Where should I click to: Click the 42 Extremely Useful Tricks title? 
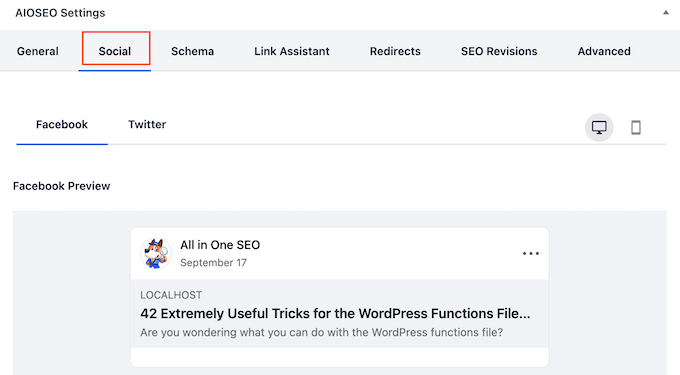[x=335, y=313]
